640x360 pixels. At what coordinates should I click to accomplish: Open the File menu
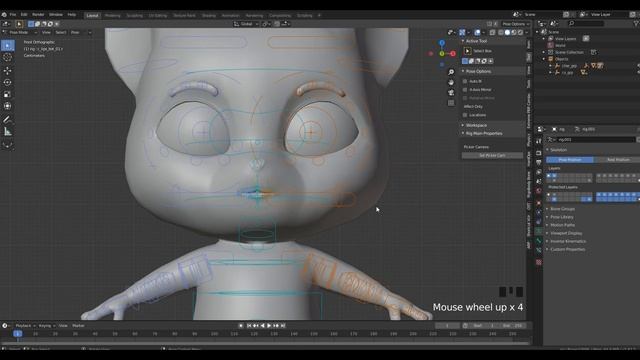coord(13,15)
